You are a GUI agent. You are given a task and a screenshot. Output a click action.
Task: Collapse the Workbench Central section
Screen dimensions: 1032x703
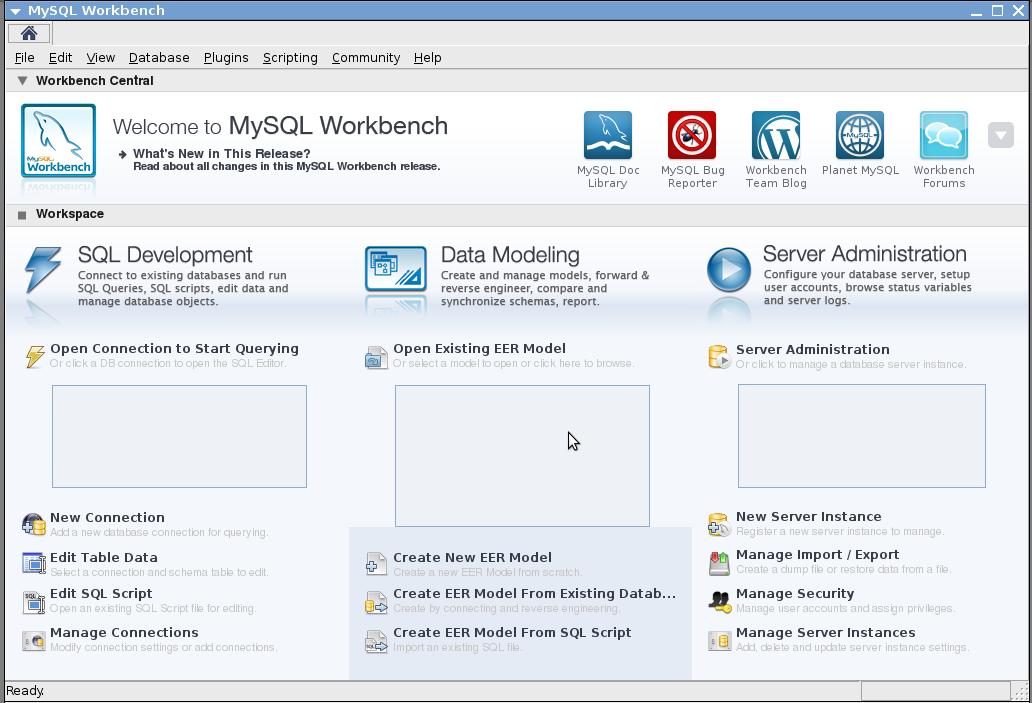pos(24,80)
